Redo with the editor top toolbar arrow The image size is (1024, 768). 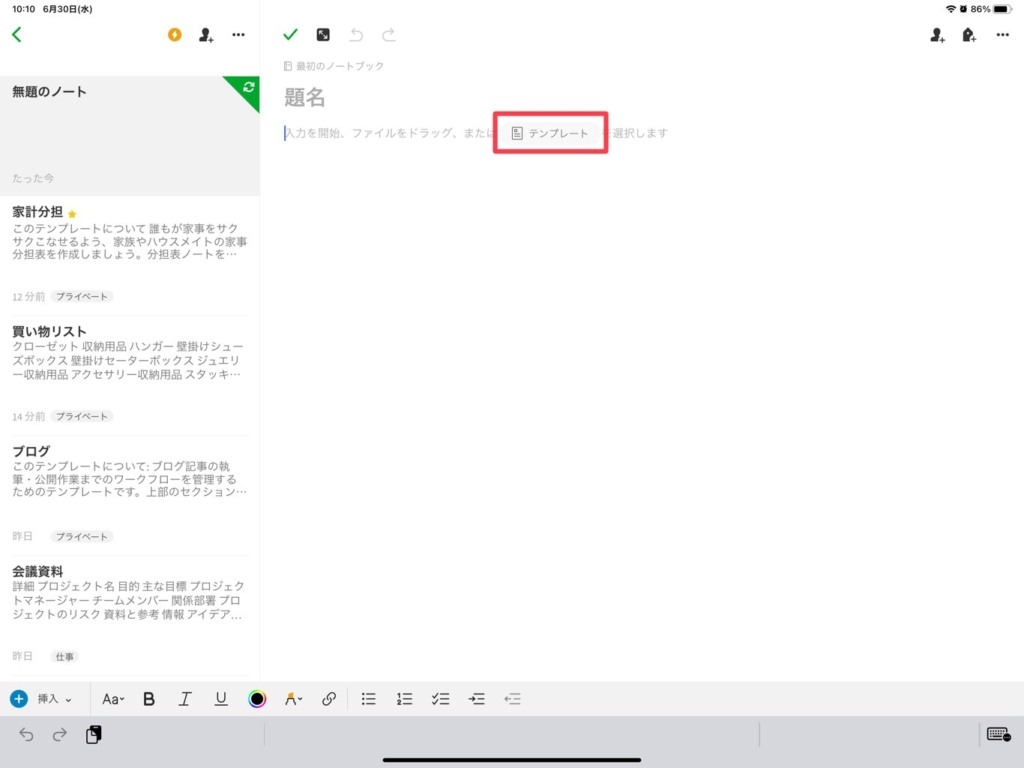click(389, 35)
